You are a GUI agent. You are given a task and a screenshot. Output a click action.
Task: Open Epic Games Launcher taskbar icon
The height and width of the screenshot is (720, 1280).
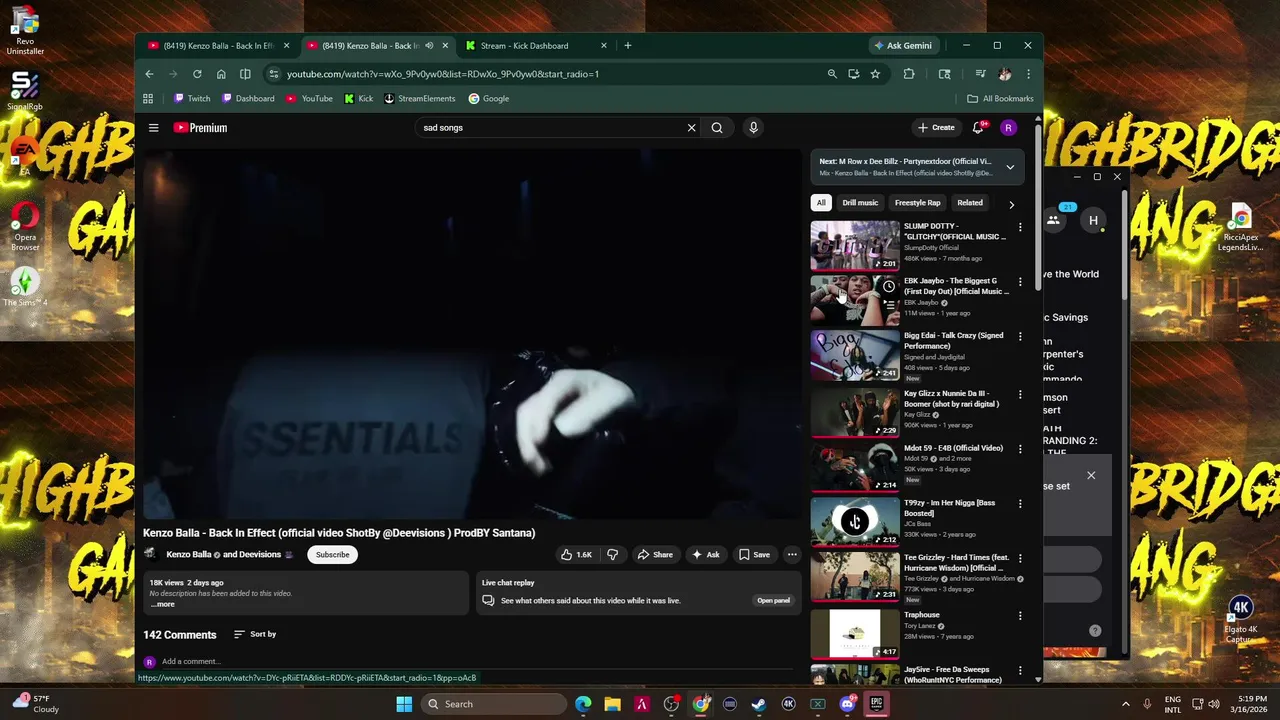(x=877, y=704)
